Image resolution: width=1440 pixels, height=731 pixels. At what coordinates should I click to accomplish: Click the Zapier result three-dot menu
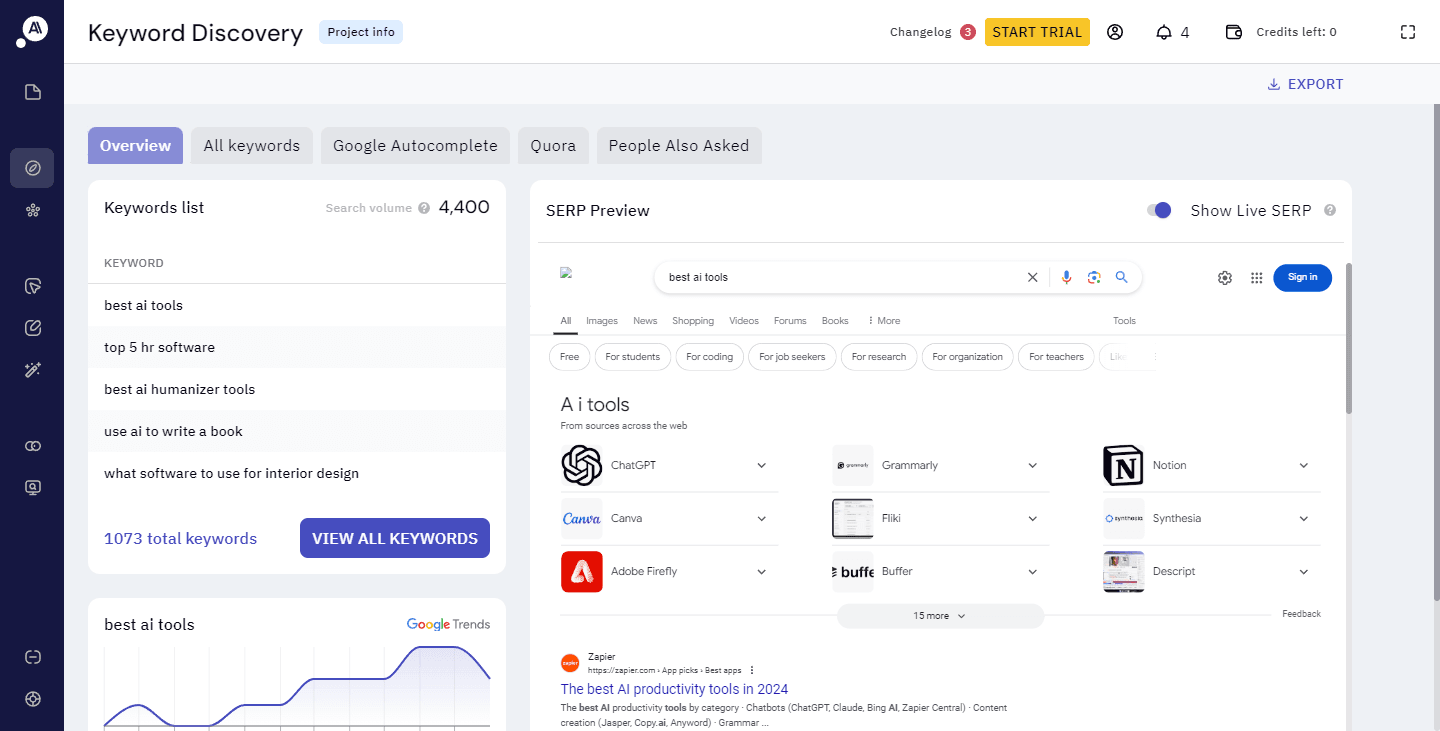(x=752, y=670)
